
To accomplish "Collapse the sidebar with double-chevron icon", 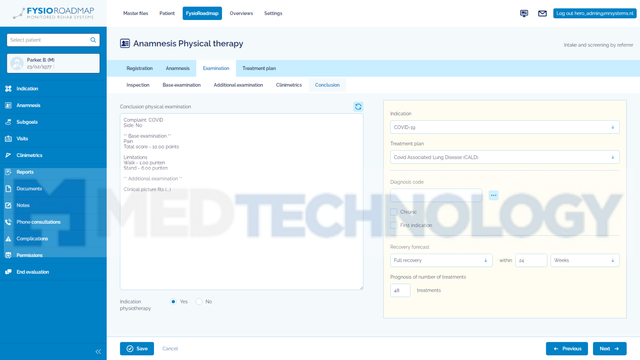I will point(98,351).
